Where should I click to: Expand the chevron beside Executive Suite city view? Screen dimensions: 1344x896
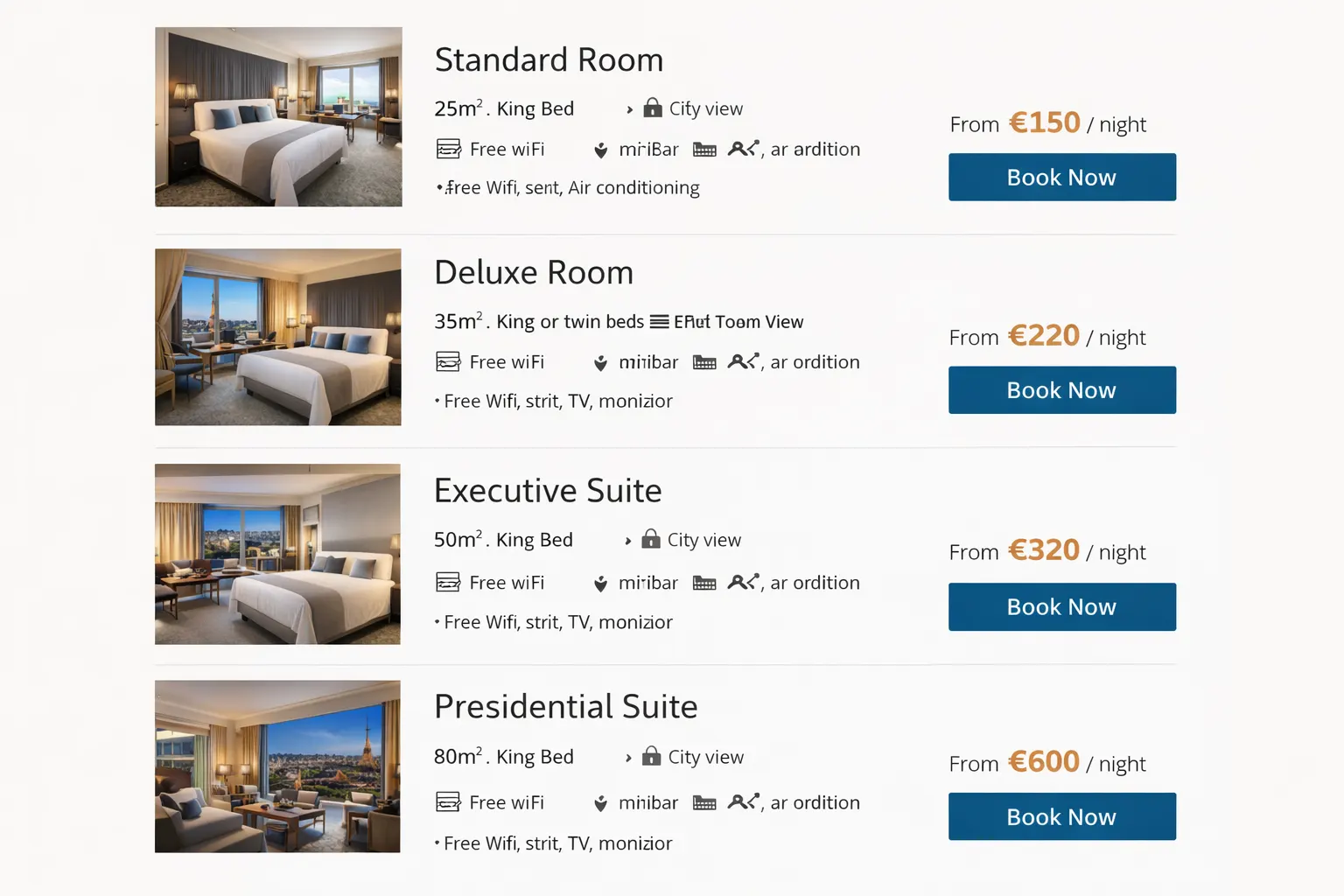pos(627,541)
